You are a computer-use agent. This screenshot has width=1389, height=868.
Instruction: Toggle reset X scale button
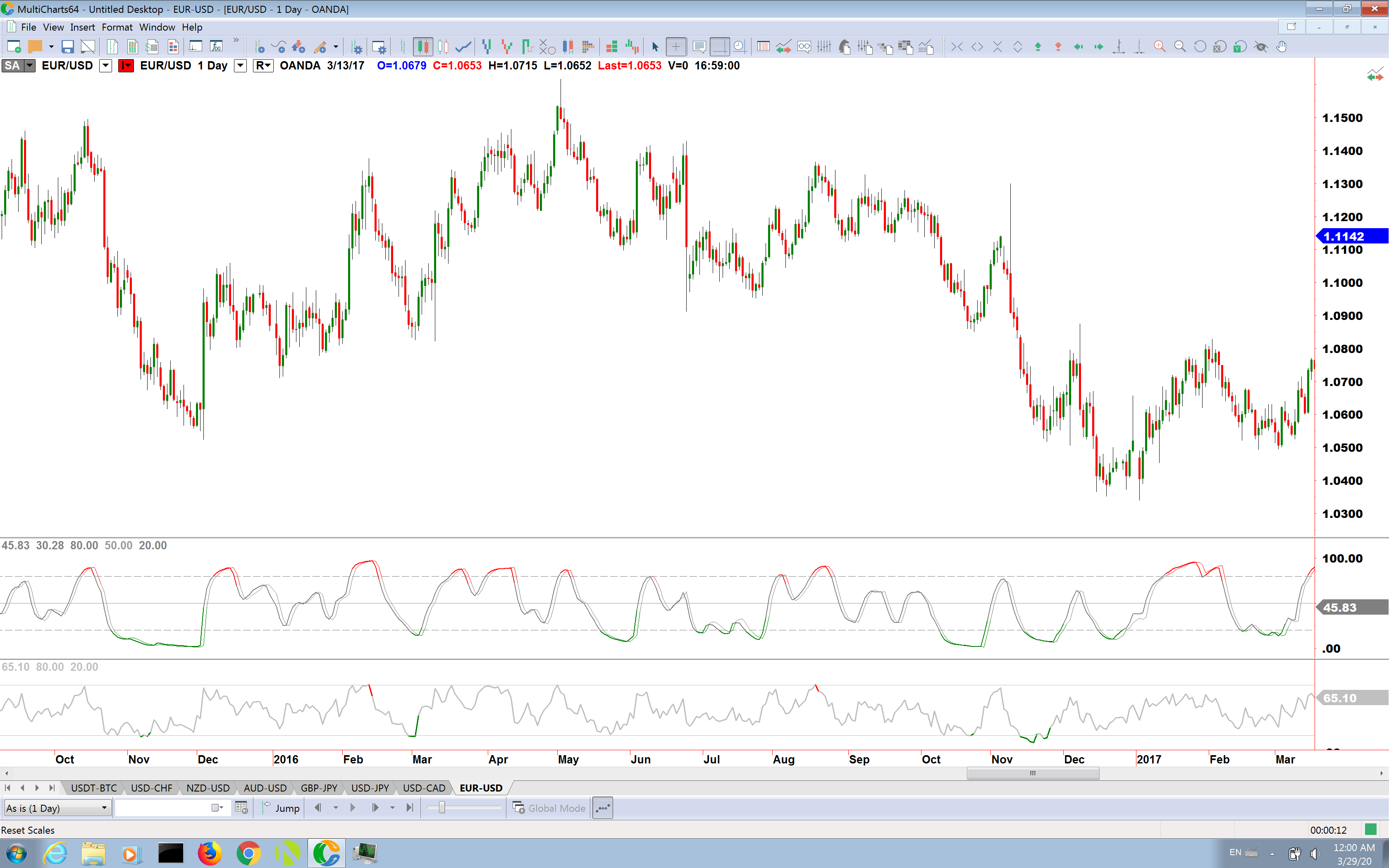(x=1220, y=46)
